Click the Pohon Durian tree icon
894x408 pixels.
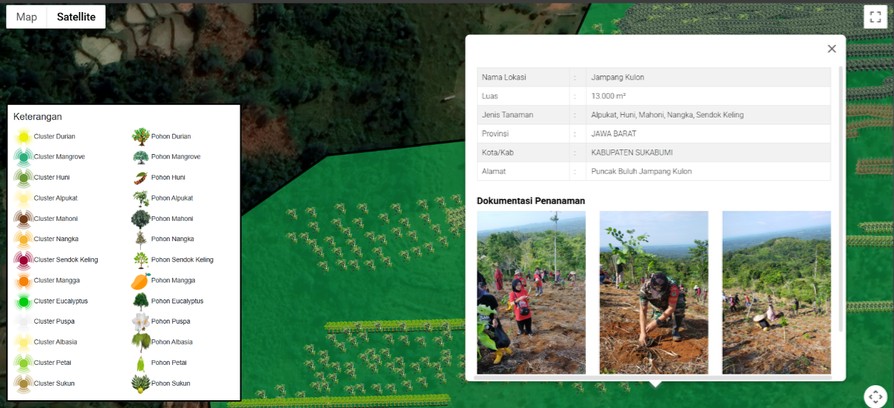coord(140,137)
